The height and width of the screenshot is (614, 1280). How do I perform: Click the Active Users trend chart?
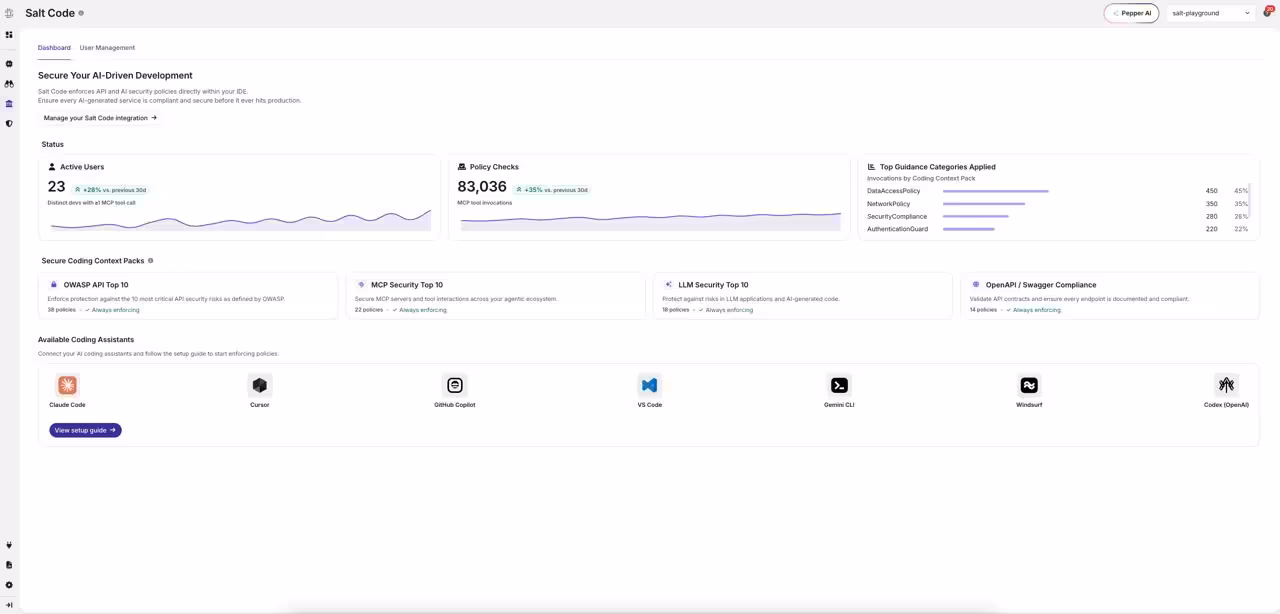(240, 220)
